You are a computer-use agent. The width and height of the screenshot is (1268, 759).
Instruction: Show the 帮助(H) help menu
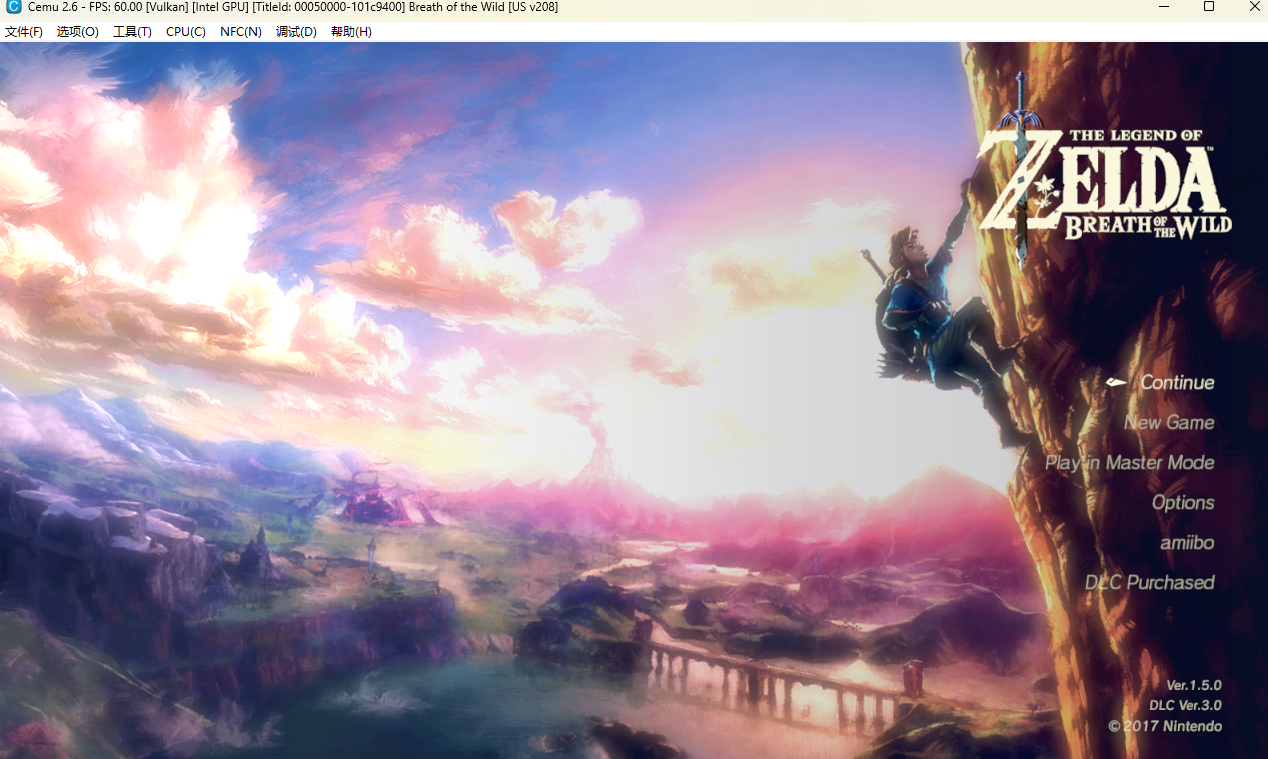coord(351,32)
